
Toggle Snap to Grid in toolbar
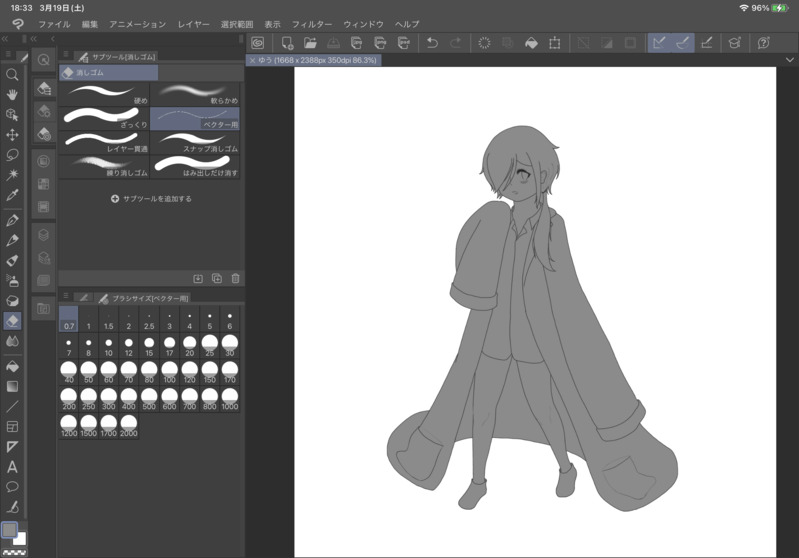tap(706, 43)
